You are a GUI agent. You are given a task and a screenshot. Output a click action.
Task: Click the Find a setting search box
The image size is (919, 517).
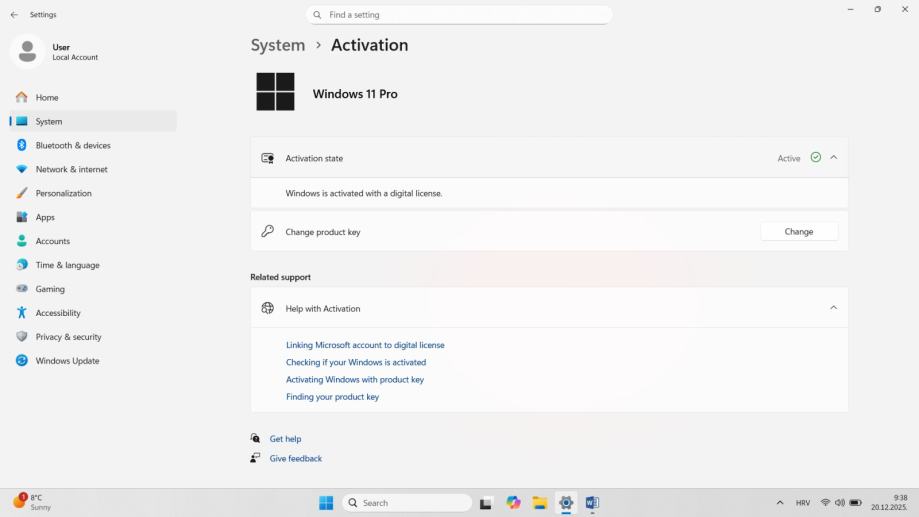coord(460,15)
